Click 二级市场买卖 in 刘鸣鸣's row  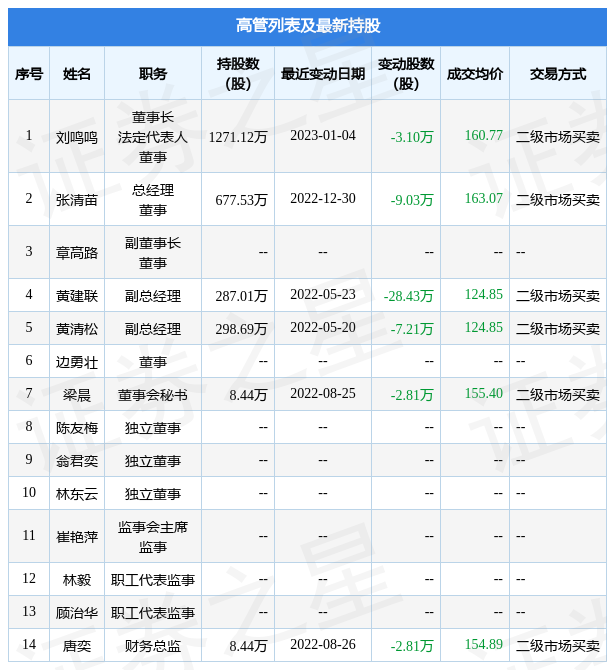[x=558, y=137]
